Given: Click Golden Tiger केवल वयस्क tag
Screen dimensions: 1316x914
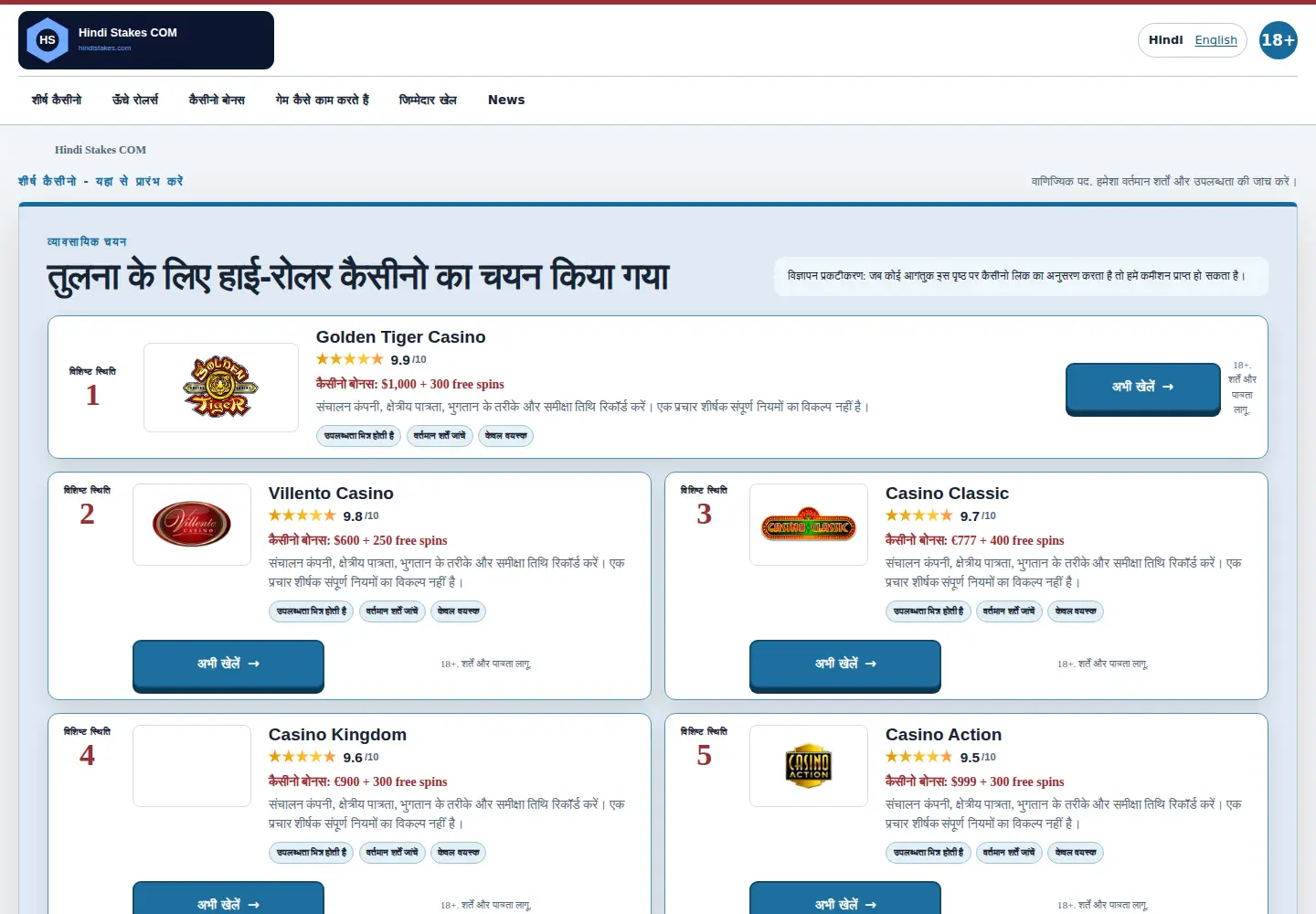Looking at the screenshot, I should (505, 436).
